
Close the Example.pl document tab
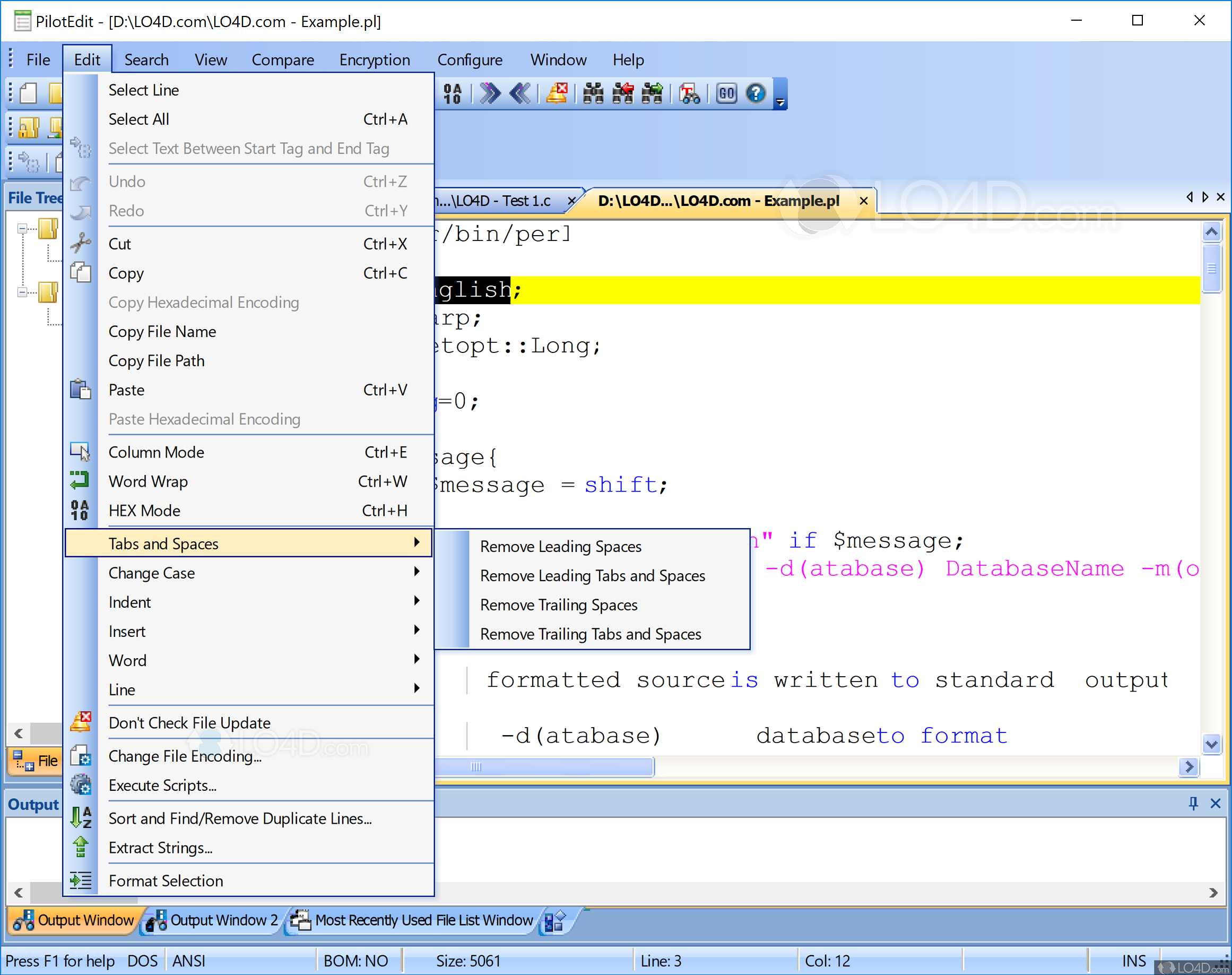(x=863, y=201)
